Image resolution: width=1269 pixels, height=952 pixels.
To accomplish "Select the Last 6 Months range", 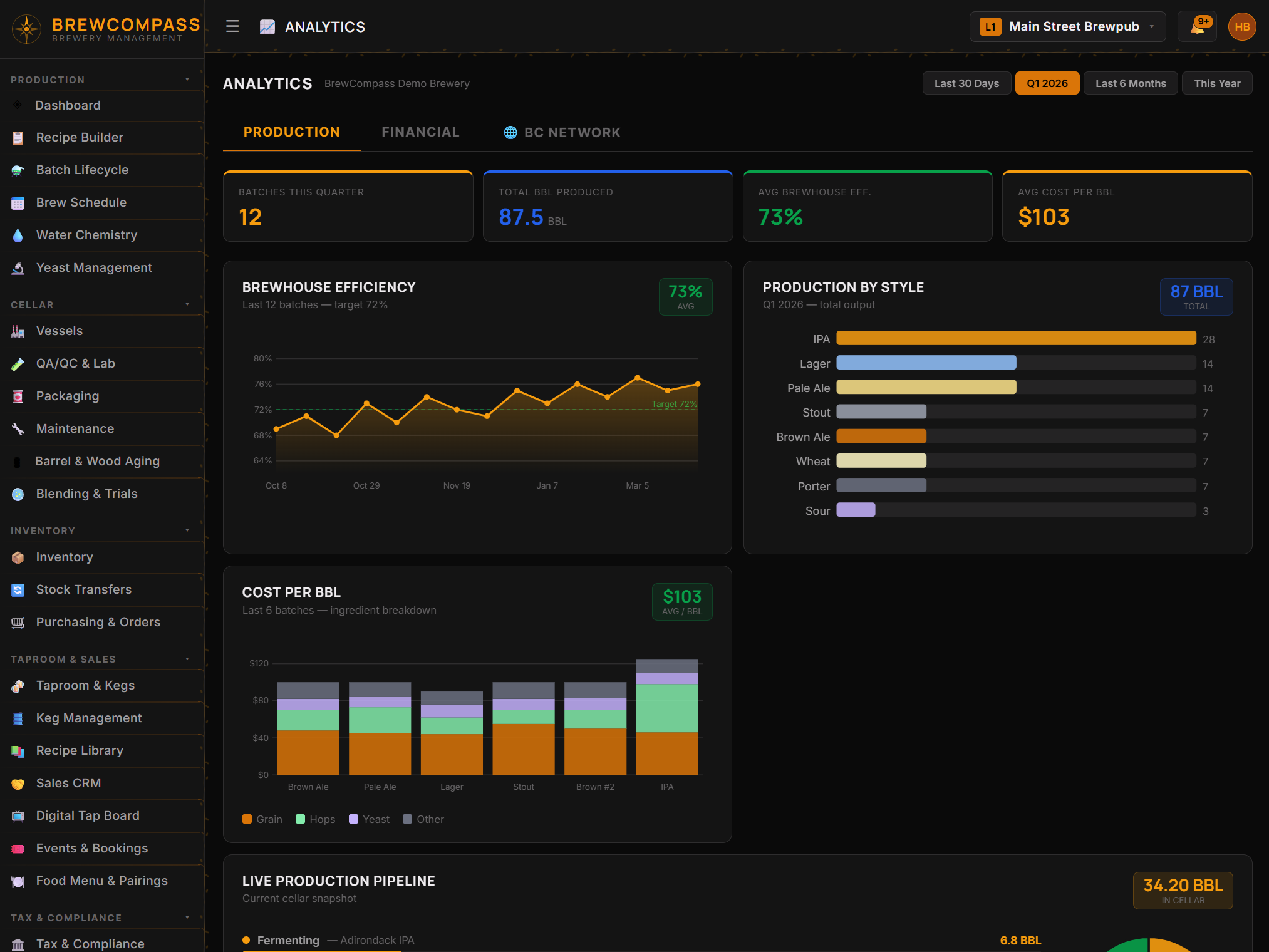I will pos(1131,83).
